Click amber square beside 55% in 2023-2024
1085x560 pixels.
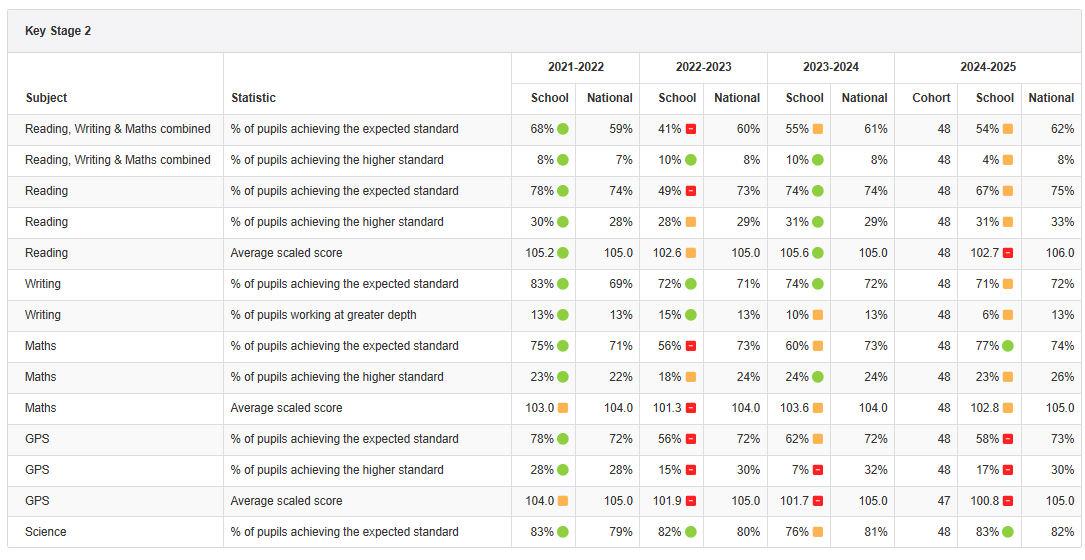tap(818, 129)
